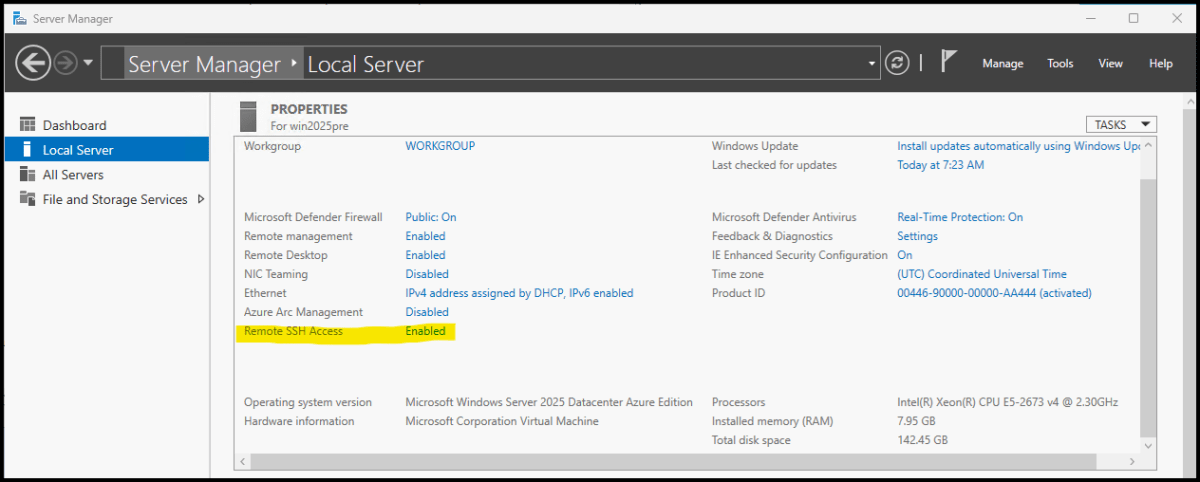
Task: Open the Tools menu
Action: pos(1060,63)
